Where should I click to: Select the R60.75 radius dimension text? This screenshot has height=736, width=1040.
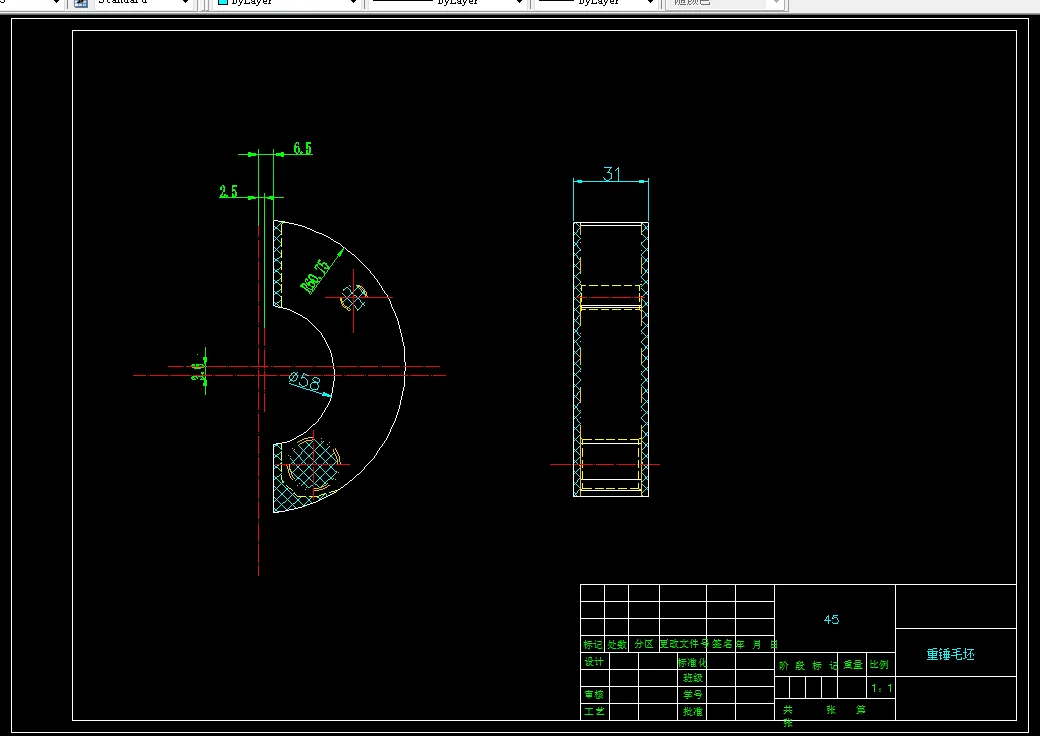click(316, 276)
